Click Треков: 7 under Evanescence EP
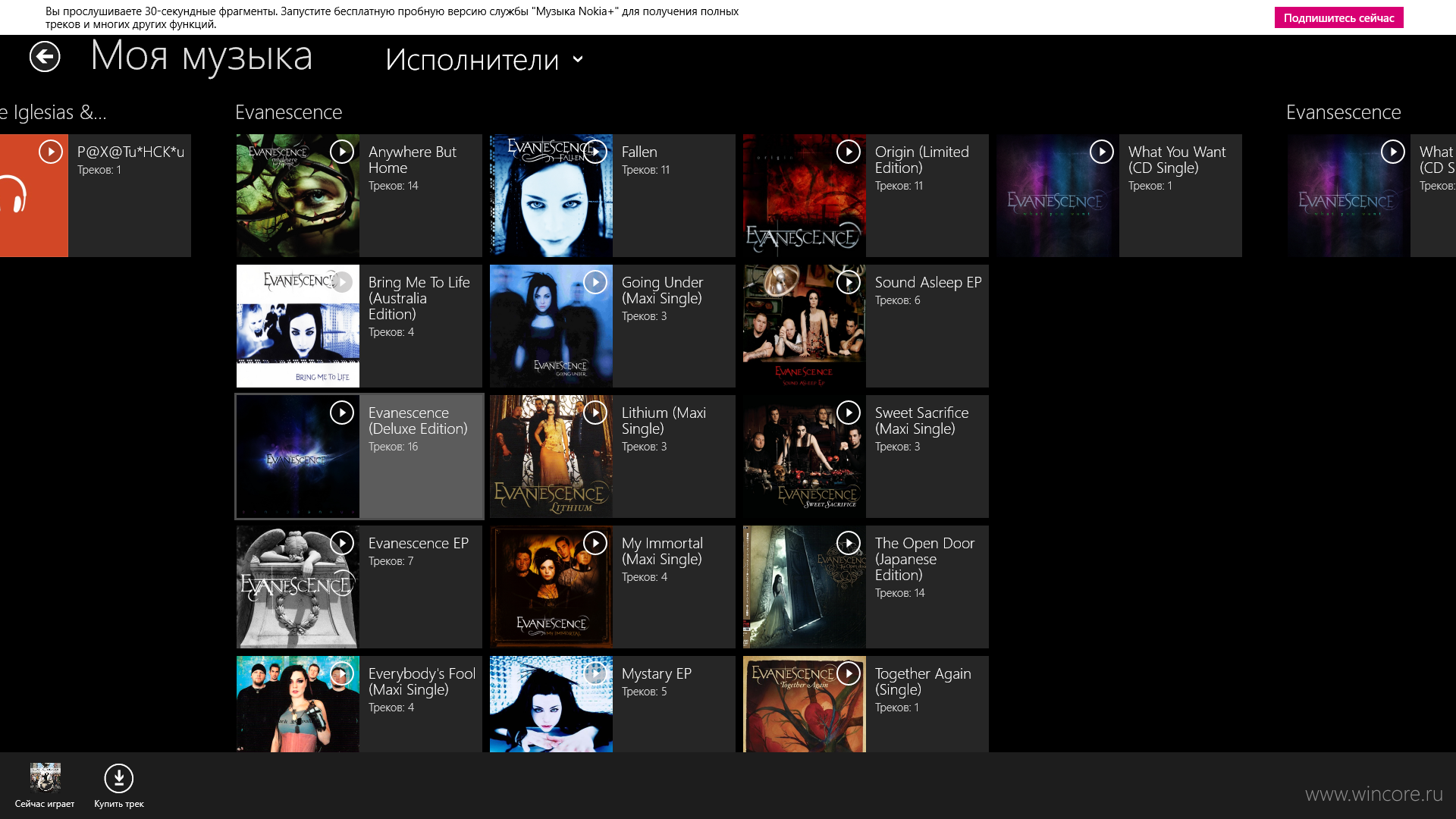This screenshot has height=819, width=1456. tap(391, 561)
